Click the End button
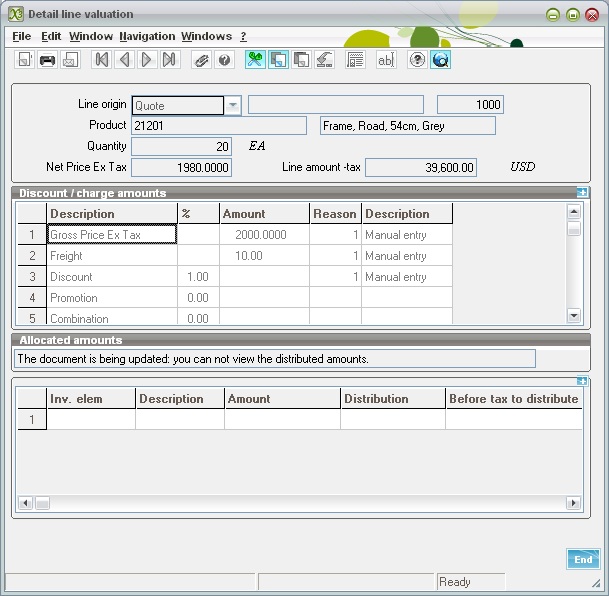Viewport: 609px width, 596px height. click(583, 559)
